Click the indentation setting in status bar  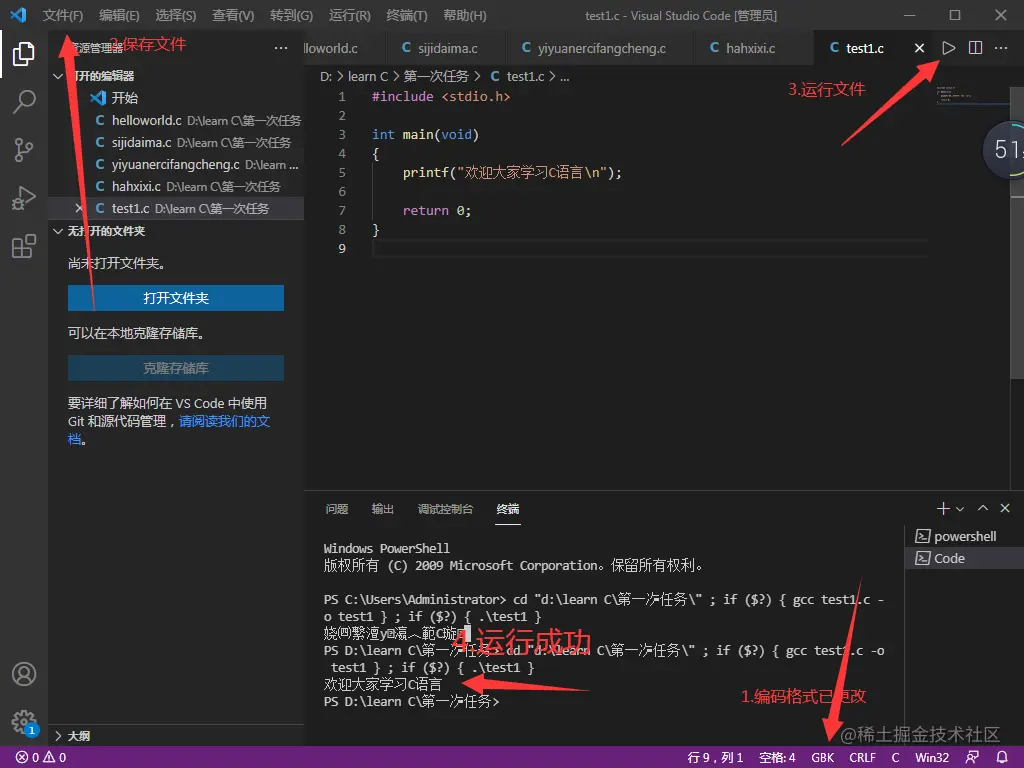point(777,758)
